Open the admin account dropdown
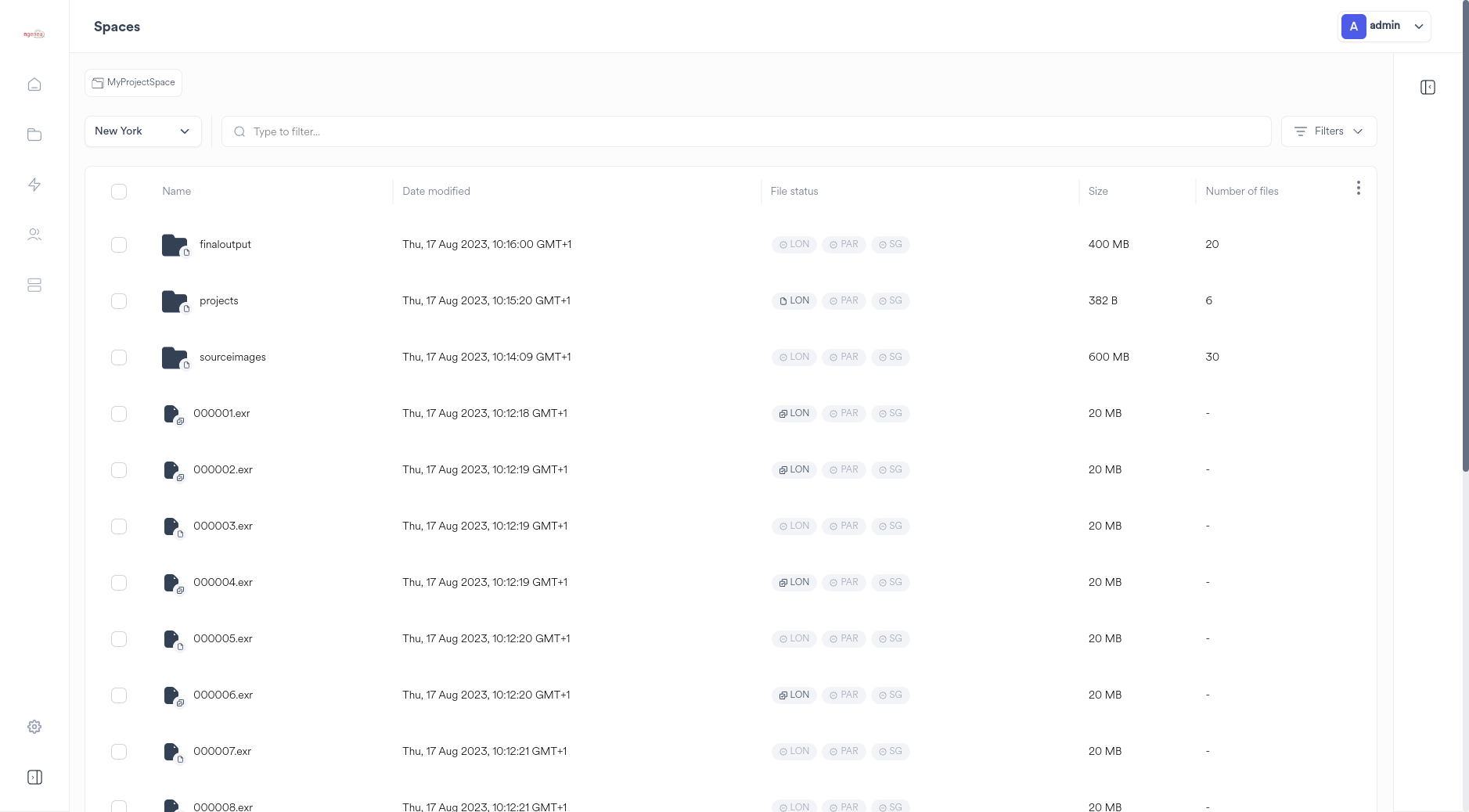Image resolution: width=1469 pixels, height=812 pixels. pos(1384,26)
